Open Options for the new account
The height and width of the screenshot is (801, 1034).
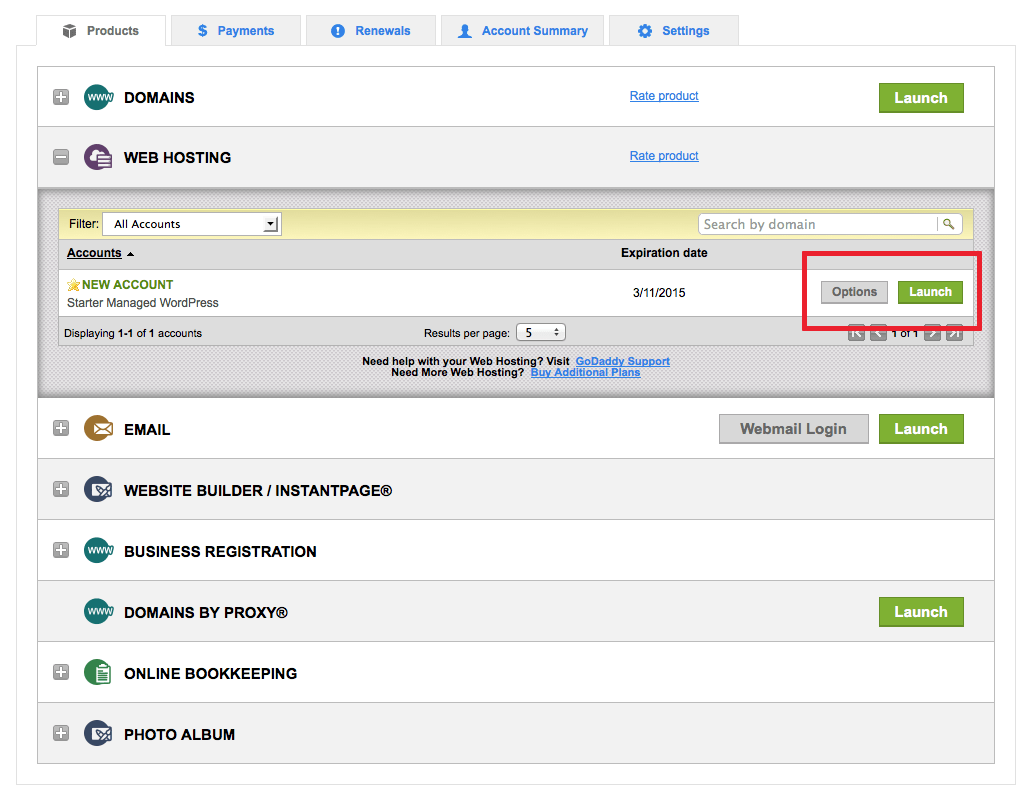click(x=854, y=292)
